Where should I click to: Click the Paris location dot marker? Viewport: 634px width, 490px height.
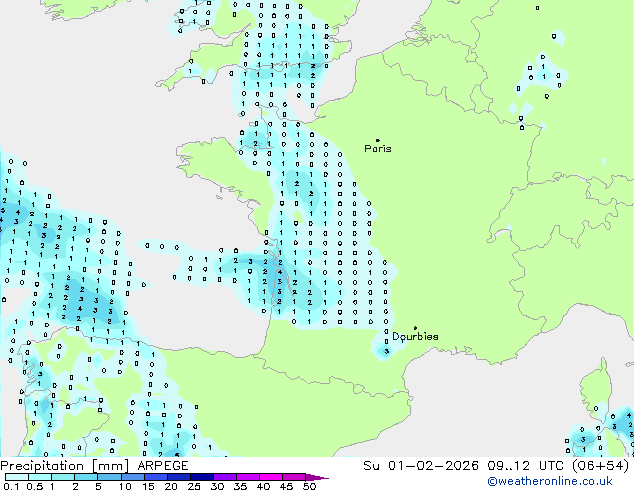coord(377,140)
